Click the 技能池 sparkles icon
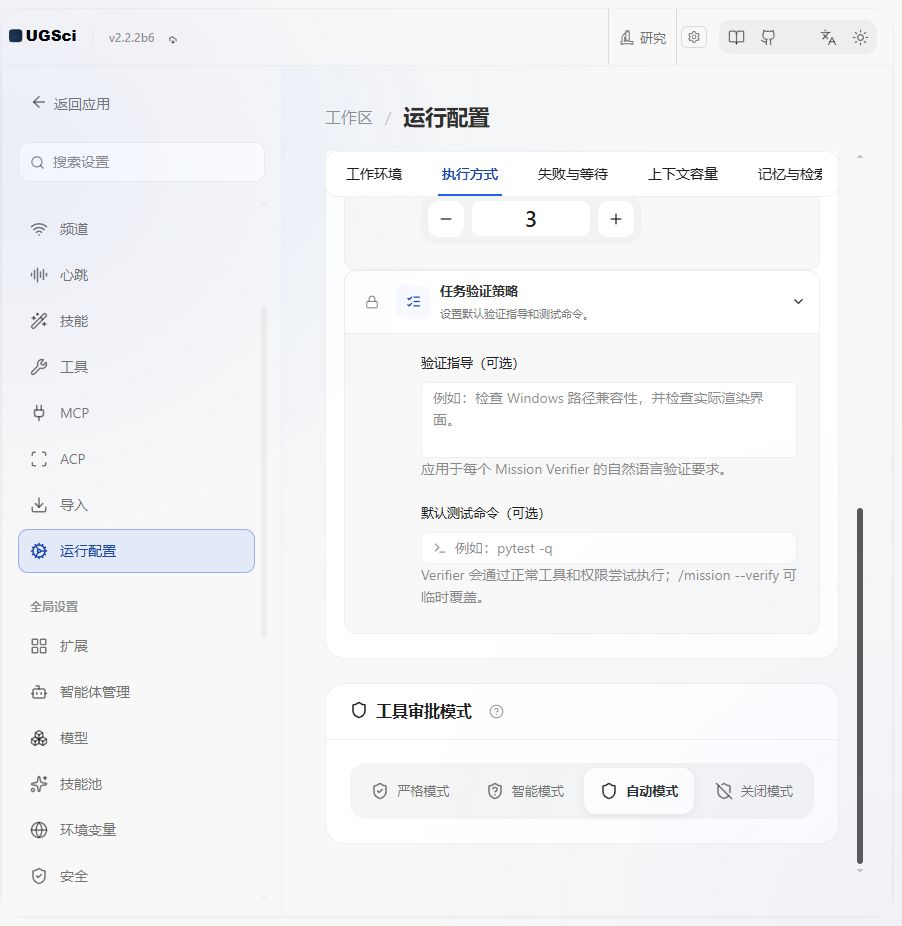The image size is (902, 926). [x=39, y=784]
